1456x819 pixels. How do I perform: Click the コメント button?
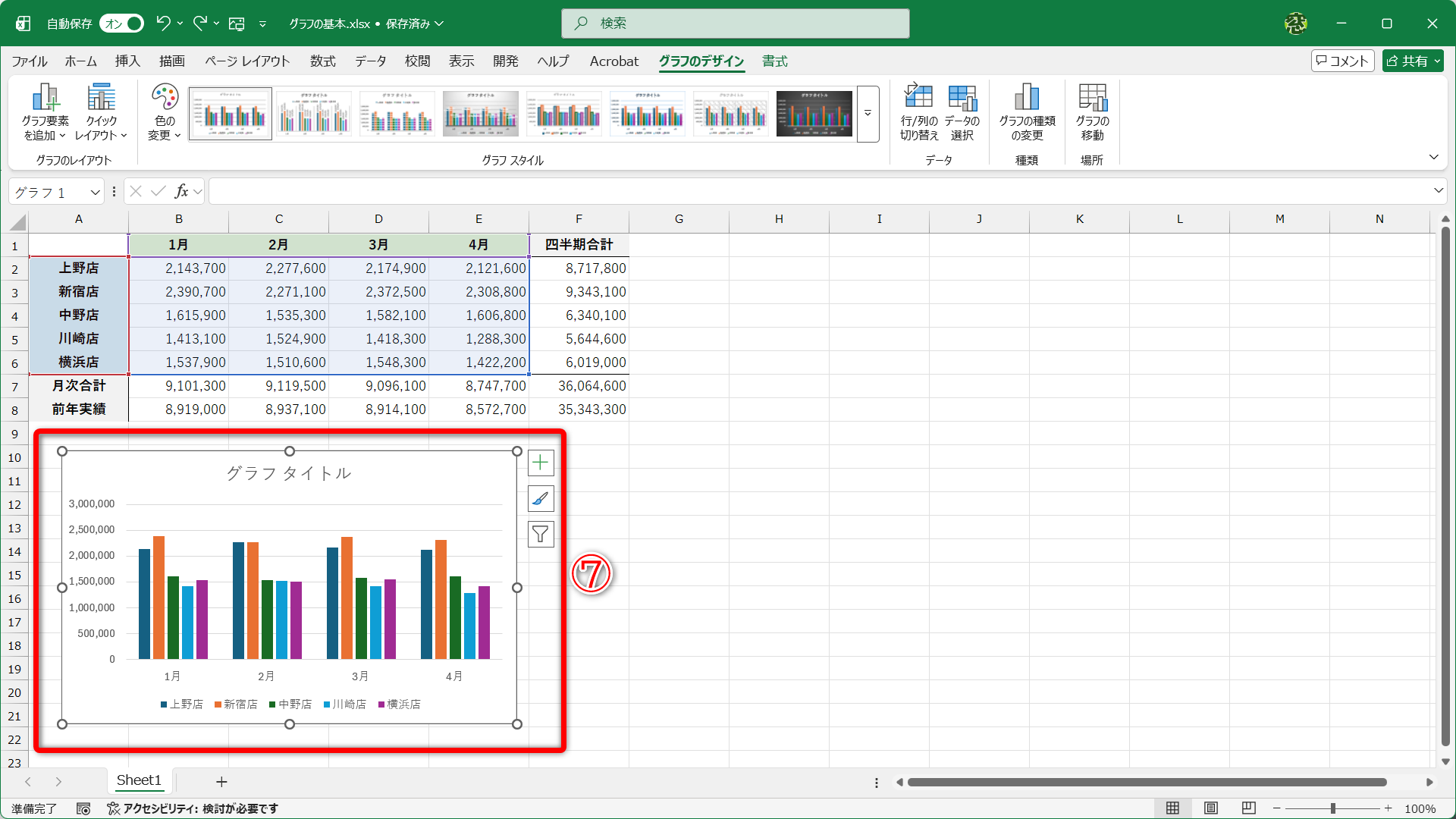pos(1342,61)
